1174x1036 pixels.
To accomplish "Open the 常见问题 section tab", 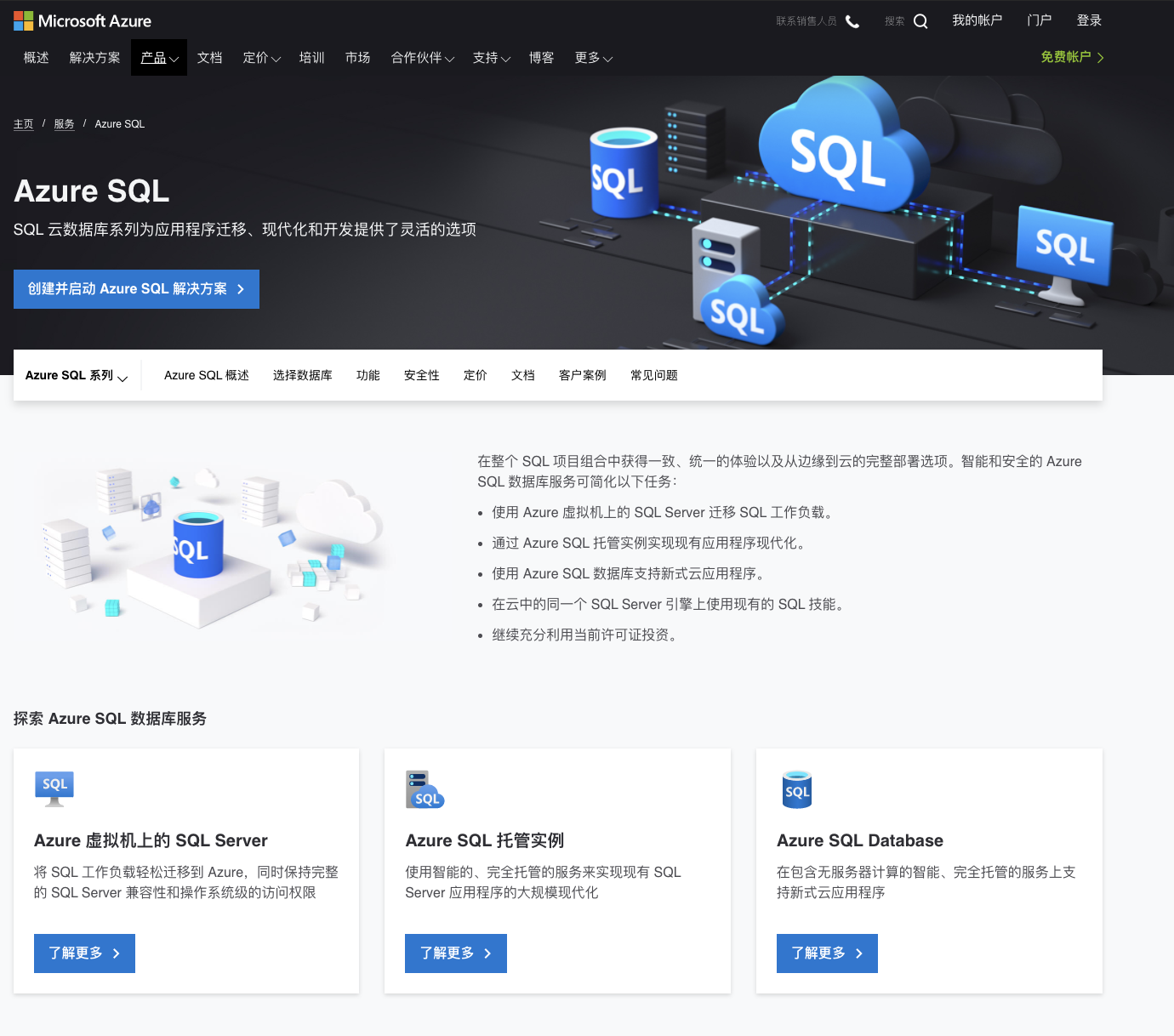I will pyautogui.click(x=653, y=375).
